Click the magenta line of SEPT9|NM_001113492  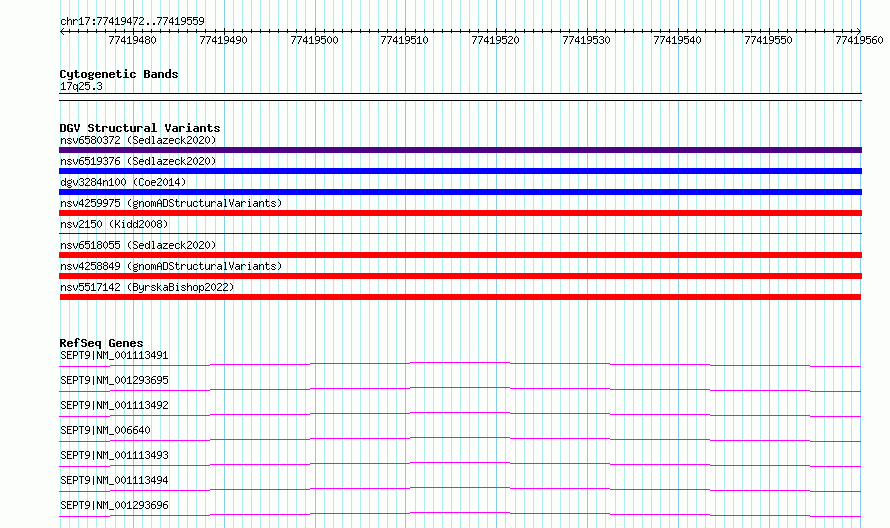tap(460, 414)
